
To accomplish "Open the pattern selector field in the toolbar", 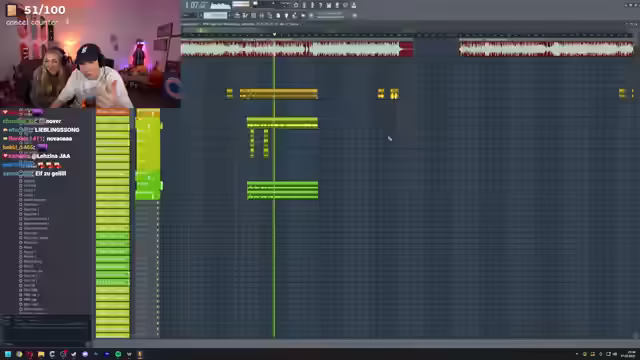I will (x=216, y=16).
